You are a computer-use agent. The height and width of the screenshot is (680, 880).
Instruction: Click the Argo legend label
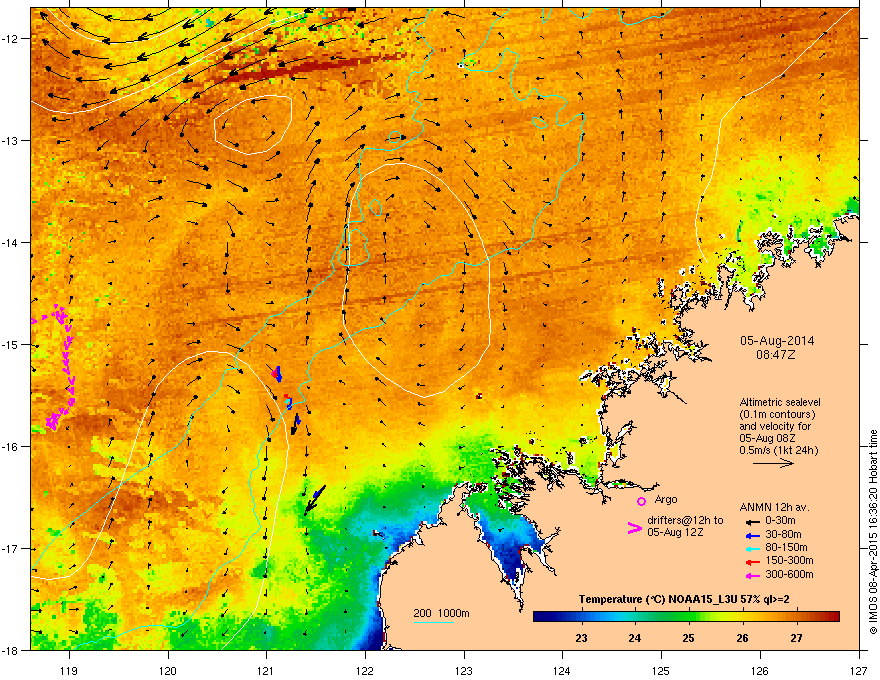click(x=666, y=499)
